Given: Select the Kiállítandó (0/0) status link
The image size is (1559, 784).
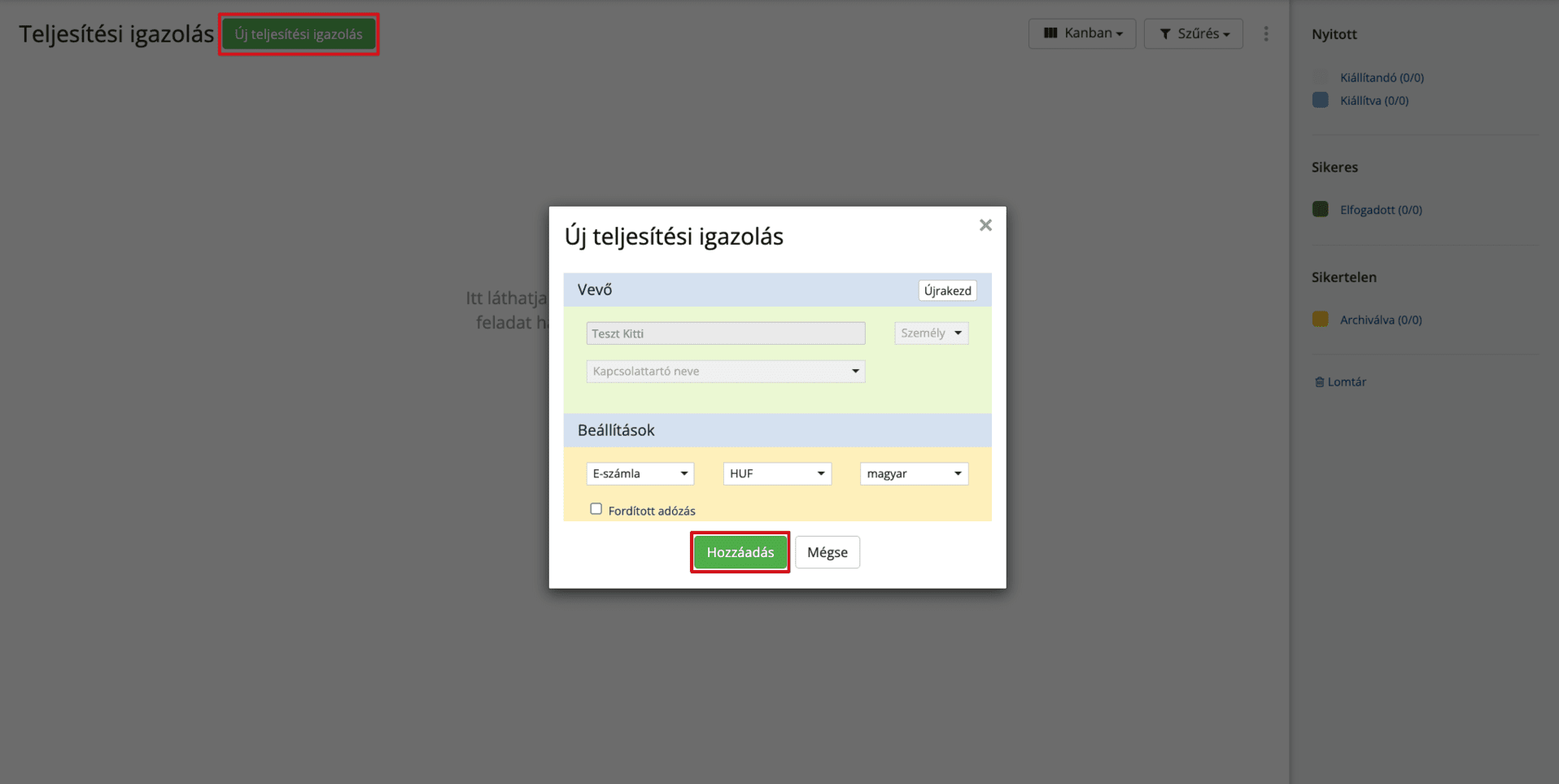Looking at the screenshot, I should (1382, 78).
